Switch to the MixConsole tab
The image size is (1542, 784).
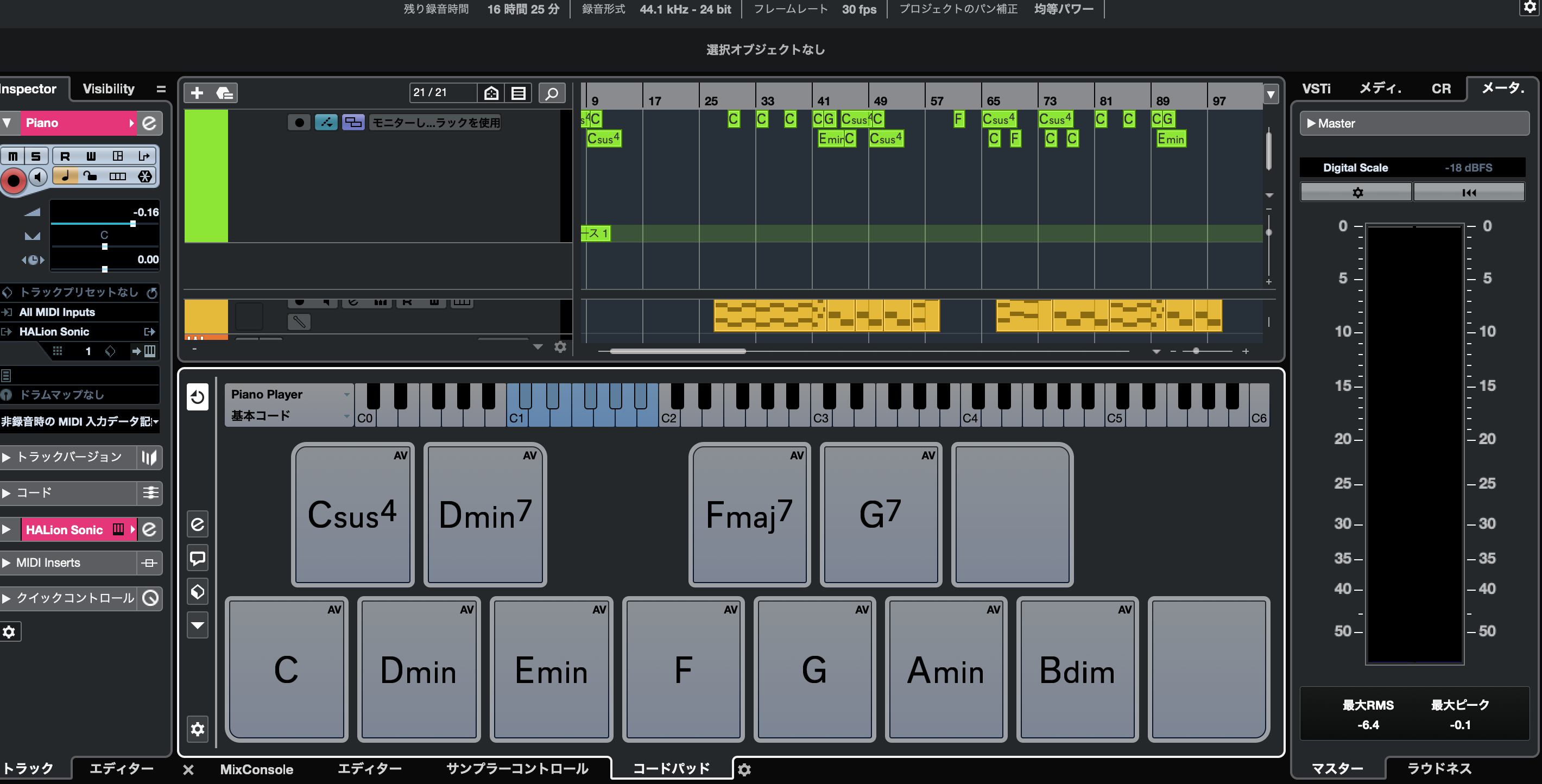(256, 769)
